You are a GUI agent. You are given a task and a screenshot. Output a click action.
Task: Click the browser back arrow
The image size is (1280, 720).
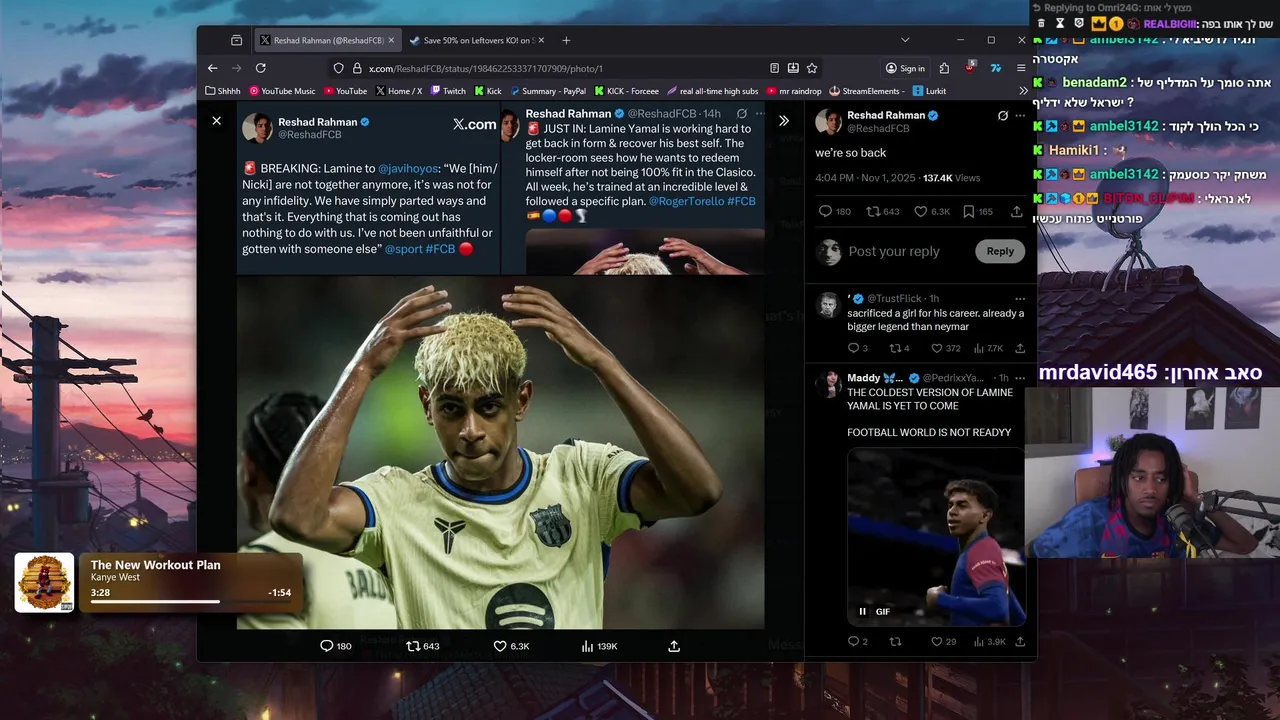tap(212, 68)
